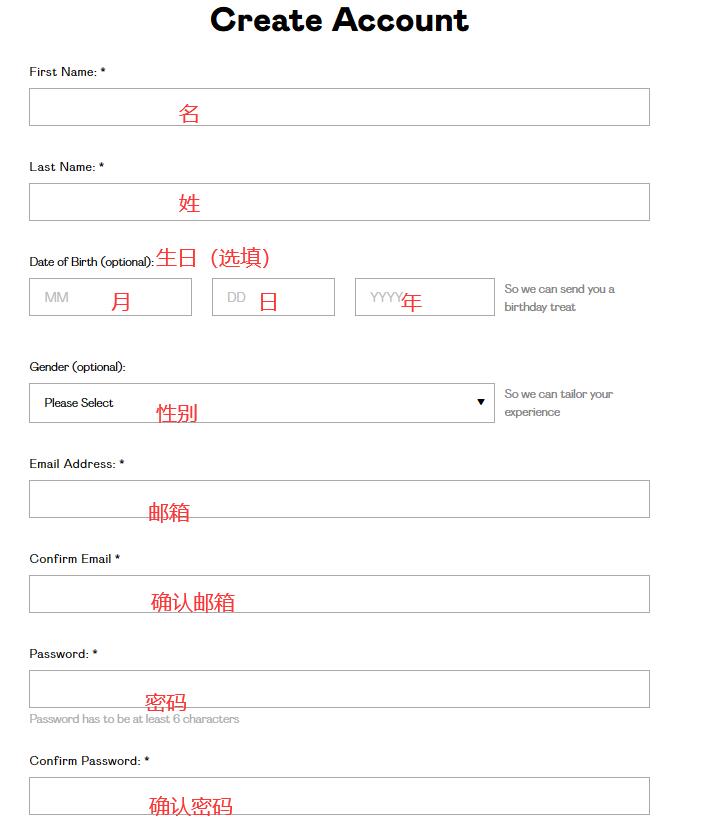
Task: Click the 'Create Account' heading
Action: point(339,20)
